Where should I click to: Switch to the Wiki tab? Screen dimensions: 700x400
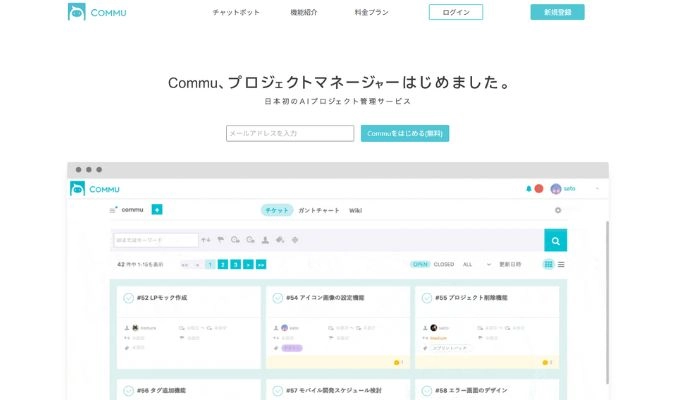point(355,210)
